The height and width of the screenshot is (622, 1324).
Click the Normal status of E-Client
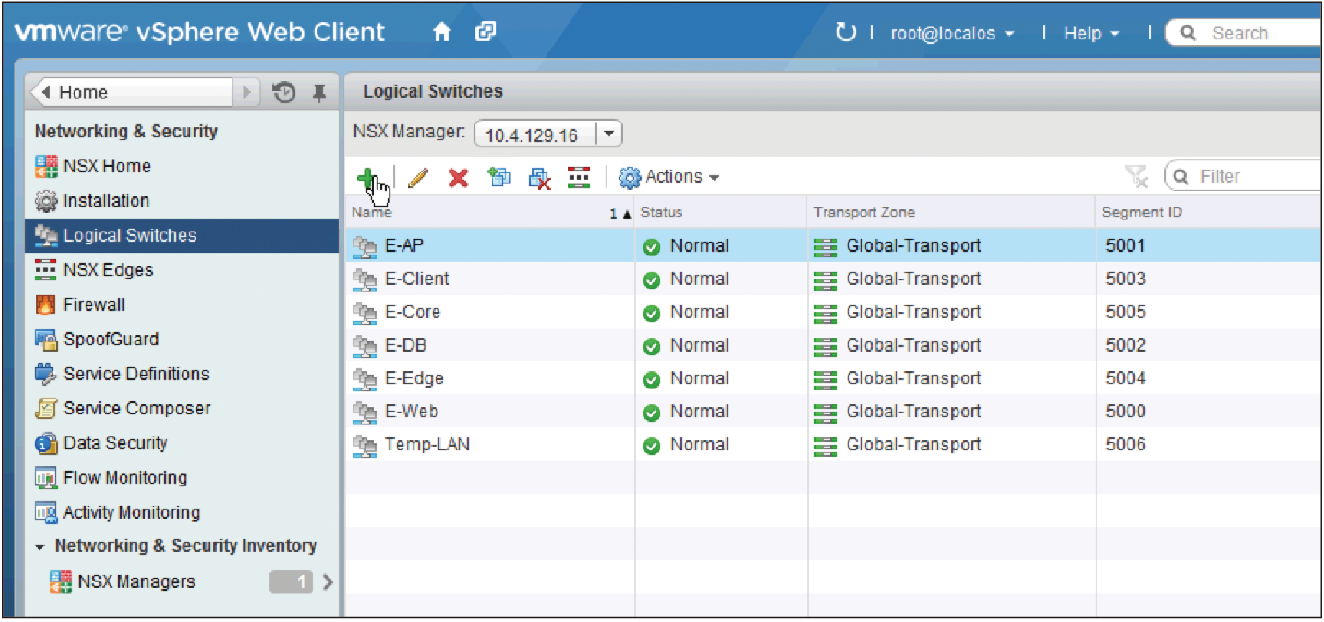pyautogui.click(x=699, y=279)
